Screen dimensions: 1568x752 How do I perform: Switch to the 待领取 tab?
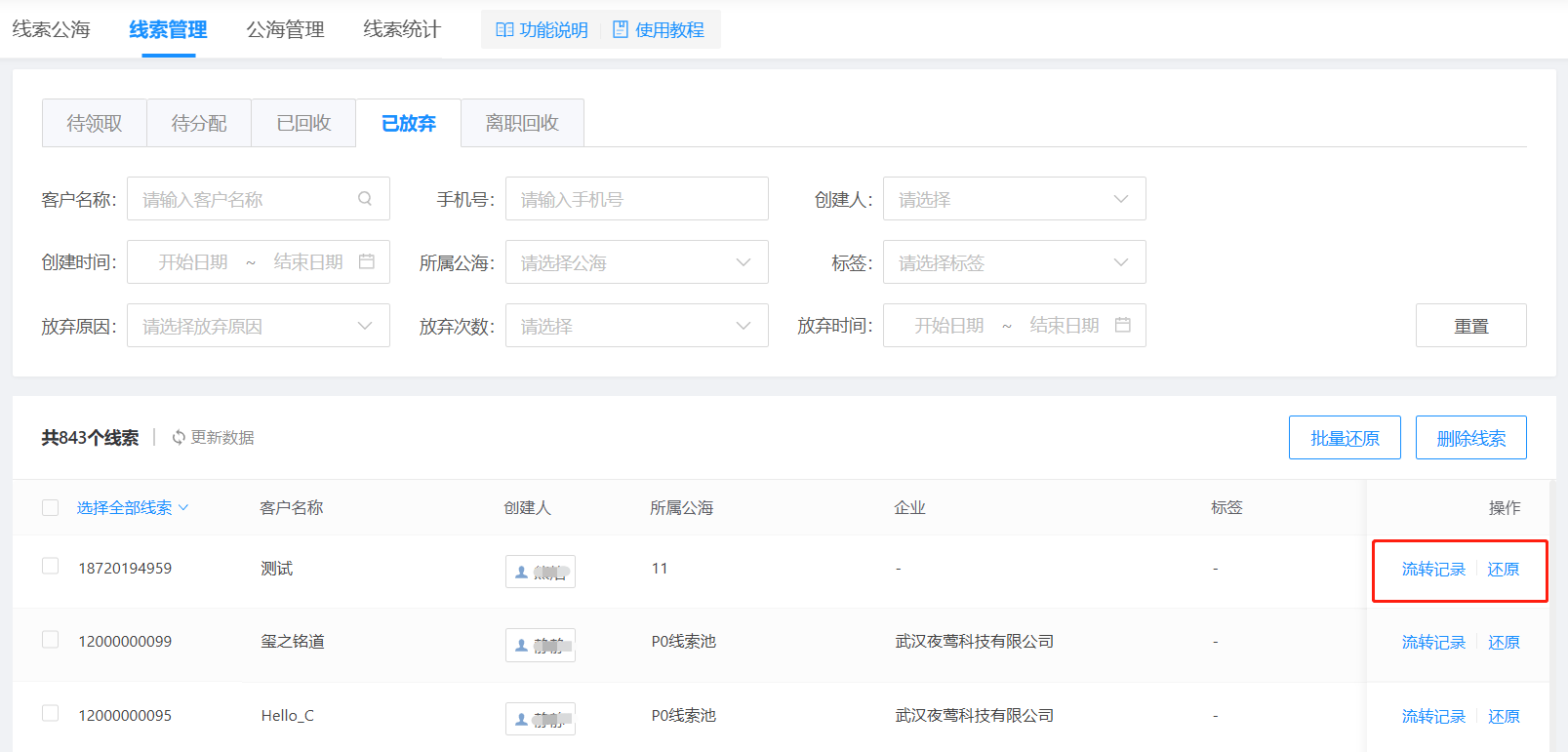(x=95, y=123)
